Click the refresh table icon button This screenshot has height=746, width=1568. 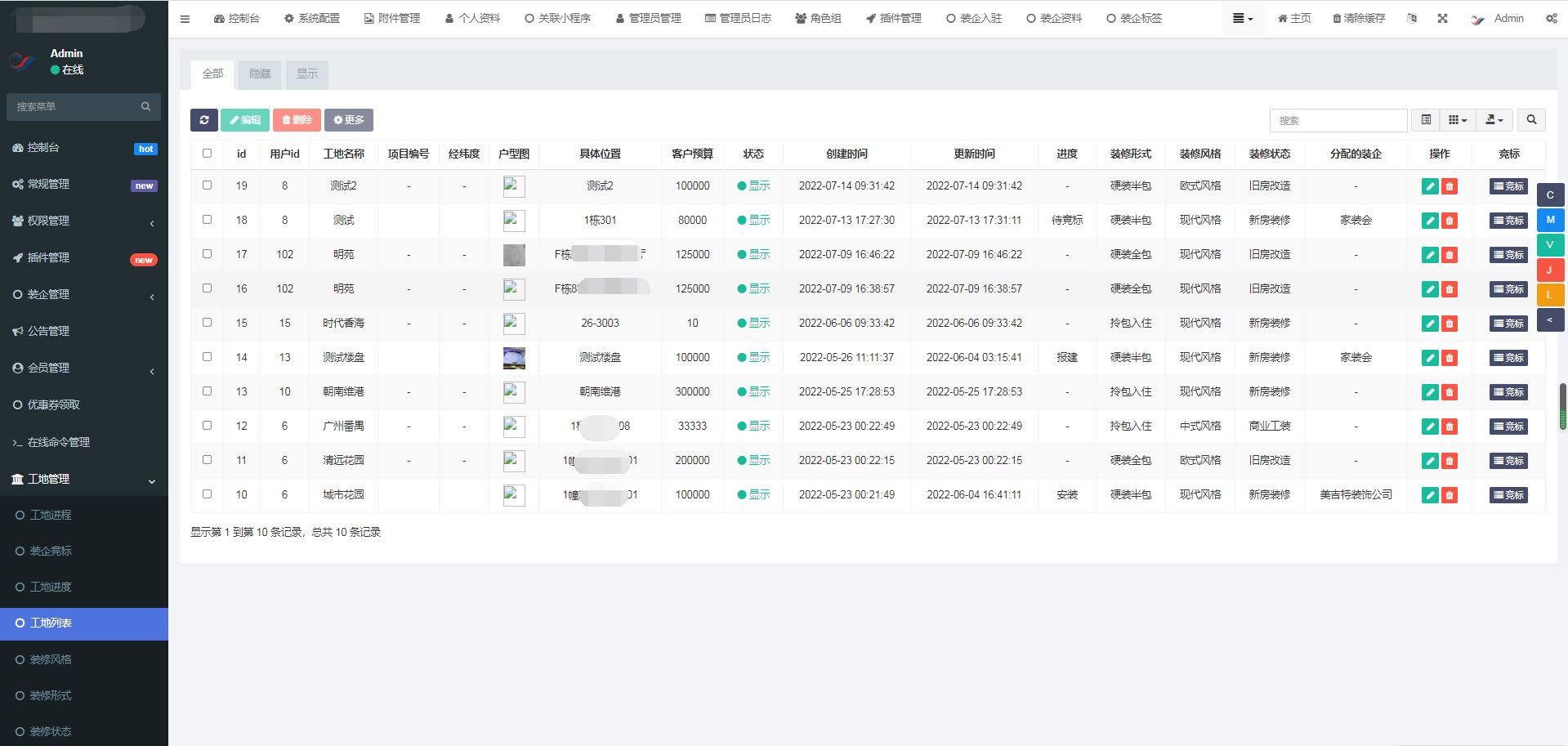tap(203, 120)
